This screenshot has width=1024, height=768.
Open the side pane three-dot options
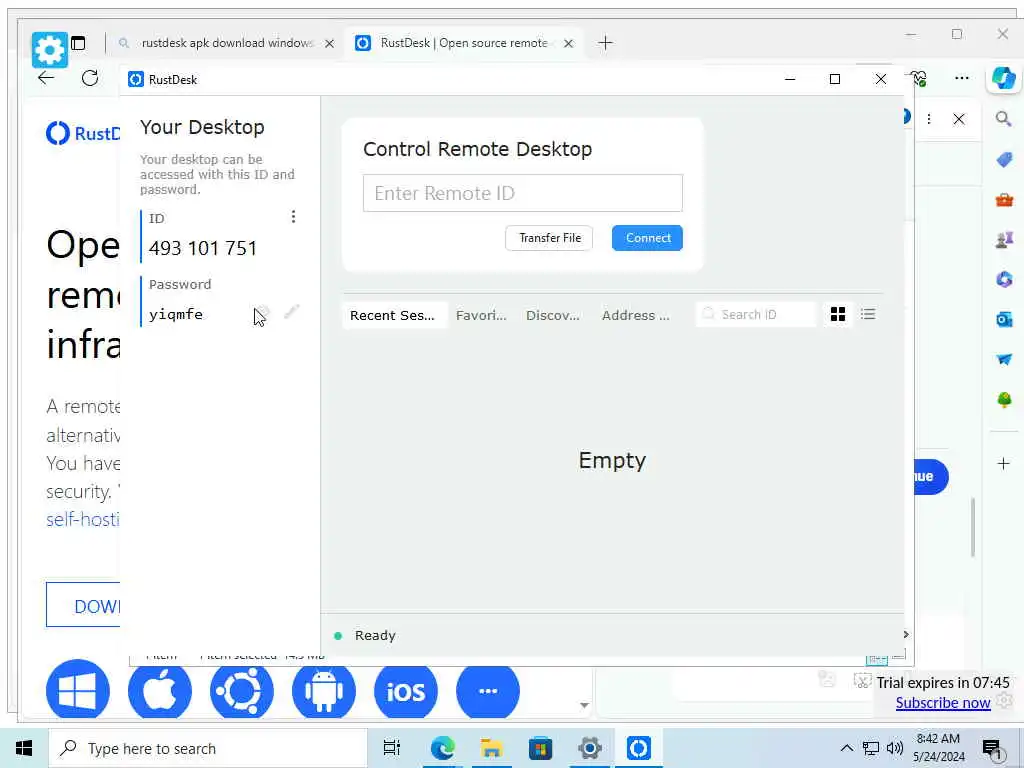929,119
